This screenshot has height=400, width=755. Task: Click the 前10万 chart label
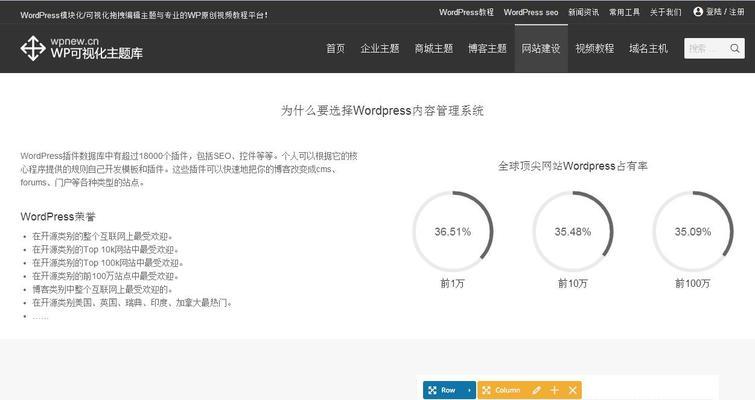[573, 284]
